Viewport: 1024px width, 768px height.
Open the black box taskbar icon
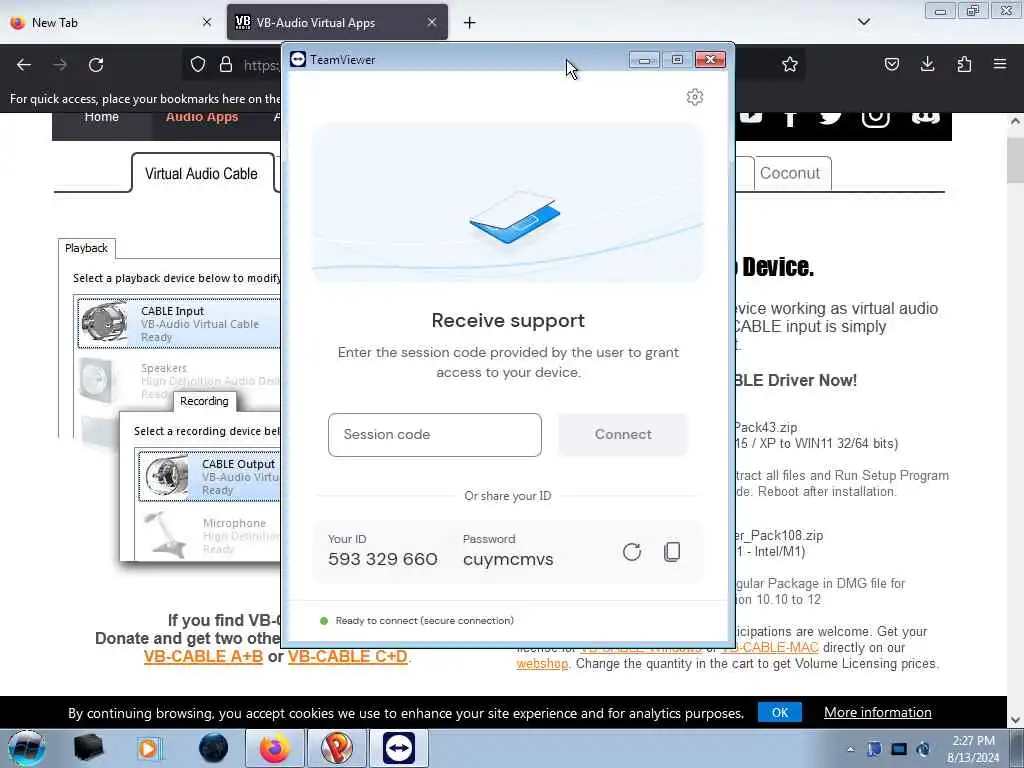coord(88,748)
